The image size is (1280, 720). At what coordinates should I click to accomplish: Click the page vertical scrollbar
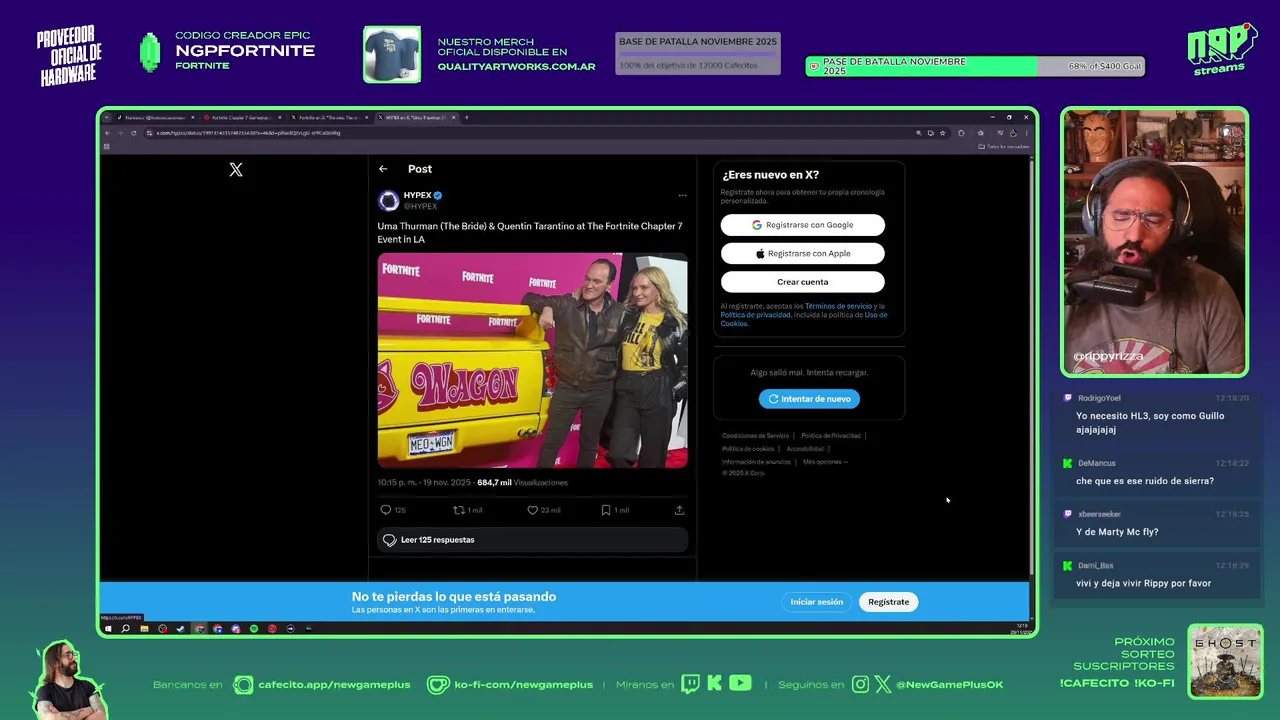coord(1031,368)
